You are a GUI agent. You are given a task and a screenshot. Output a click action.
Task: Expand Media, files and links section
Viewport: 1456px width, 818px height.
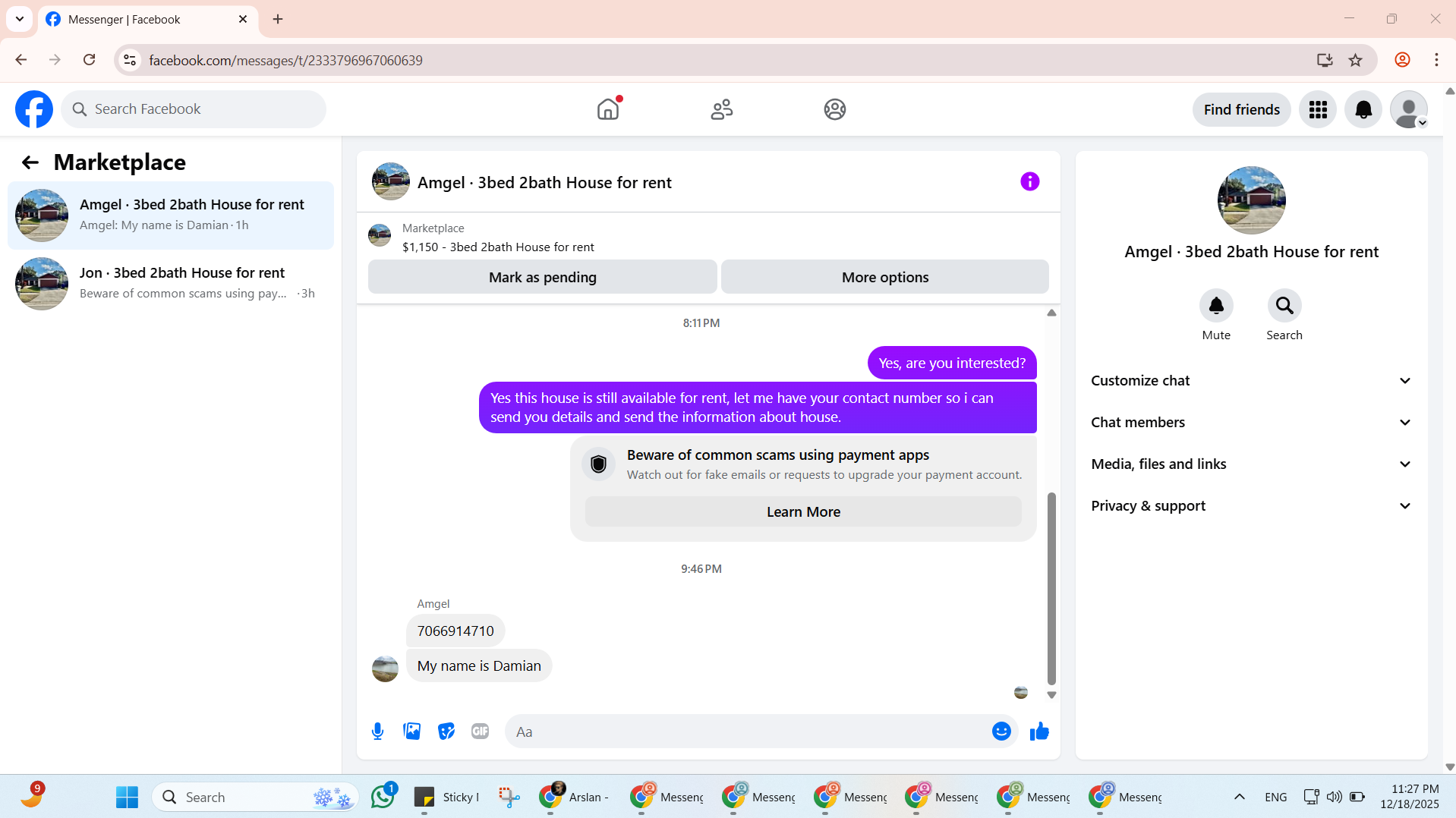click(1251, 464)
